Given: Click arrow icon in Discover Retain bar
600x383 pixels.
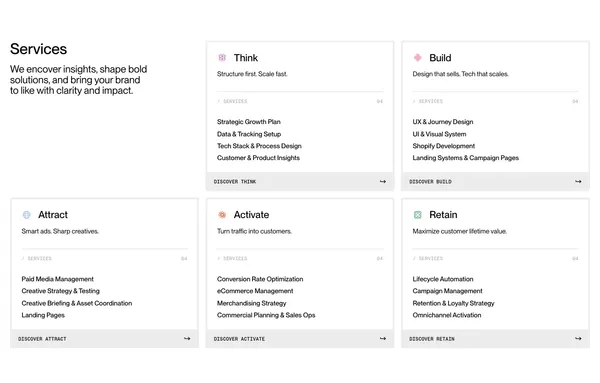Looking at the screenshot, I should [578, 339].
